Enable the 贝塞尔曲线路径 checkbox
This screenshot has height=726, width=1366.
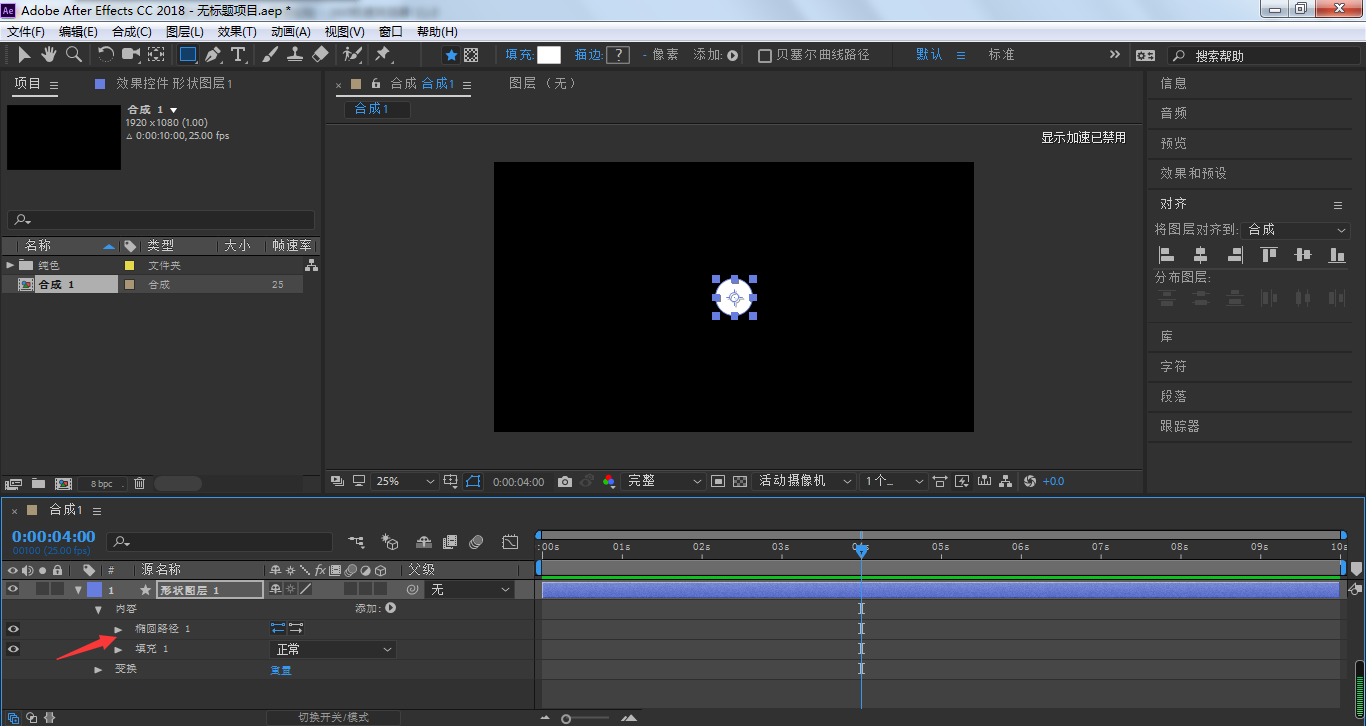pyautogui.click(x=765, y=56)
